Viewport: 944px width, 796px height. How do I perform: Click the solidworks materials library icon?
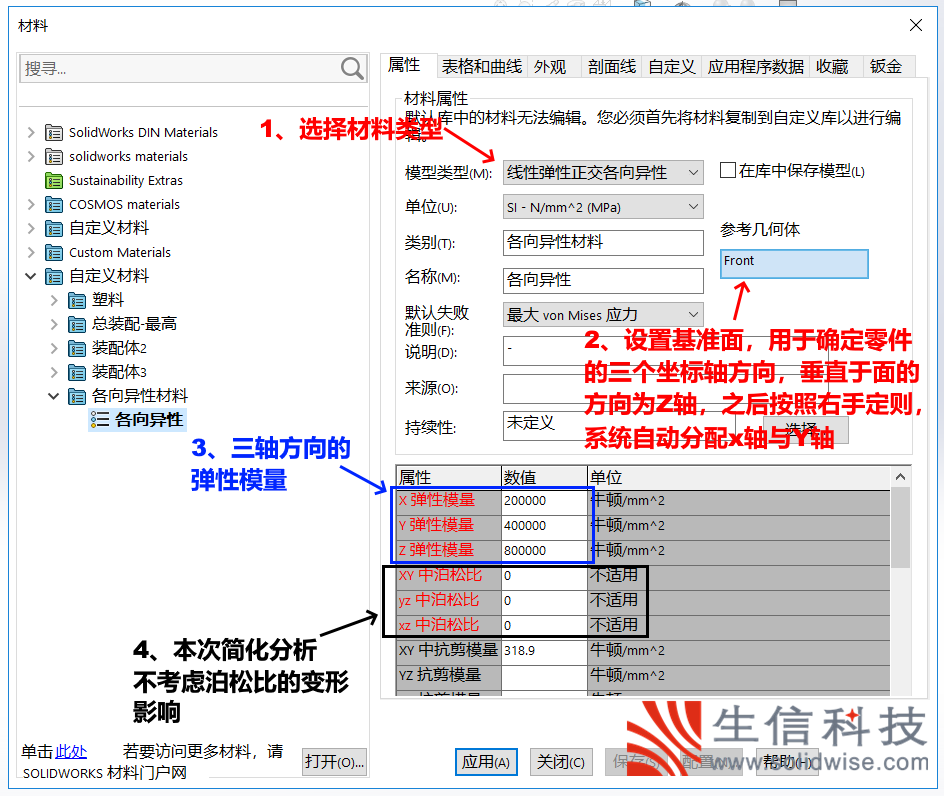pos(54,157)
